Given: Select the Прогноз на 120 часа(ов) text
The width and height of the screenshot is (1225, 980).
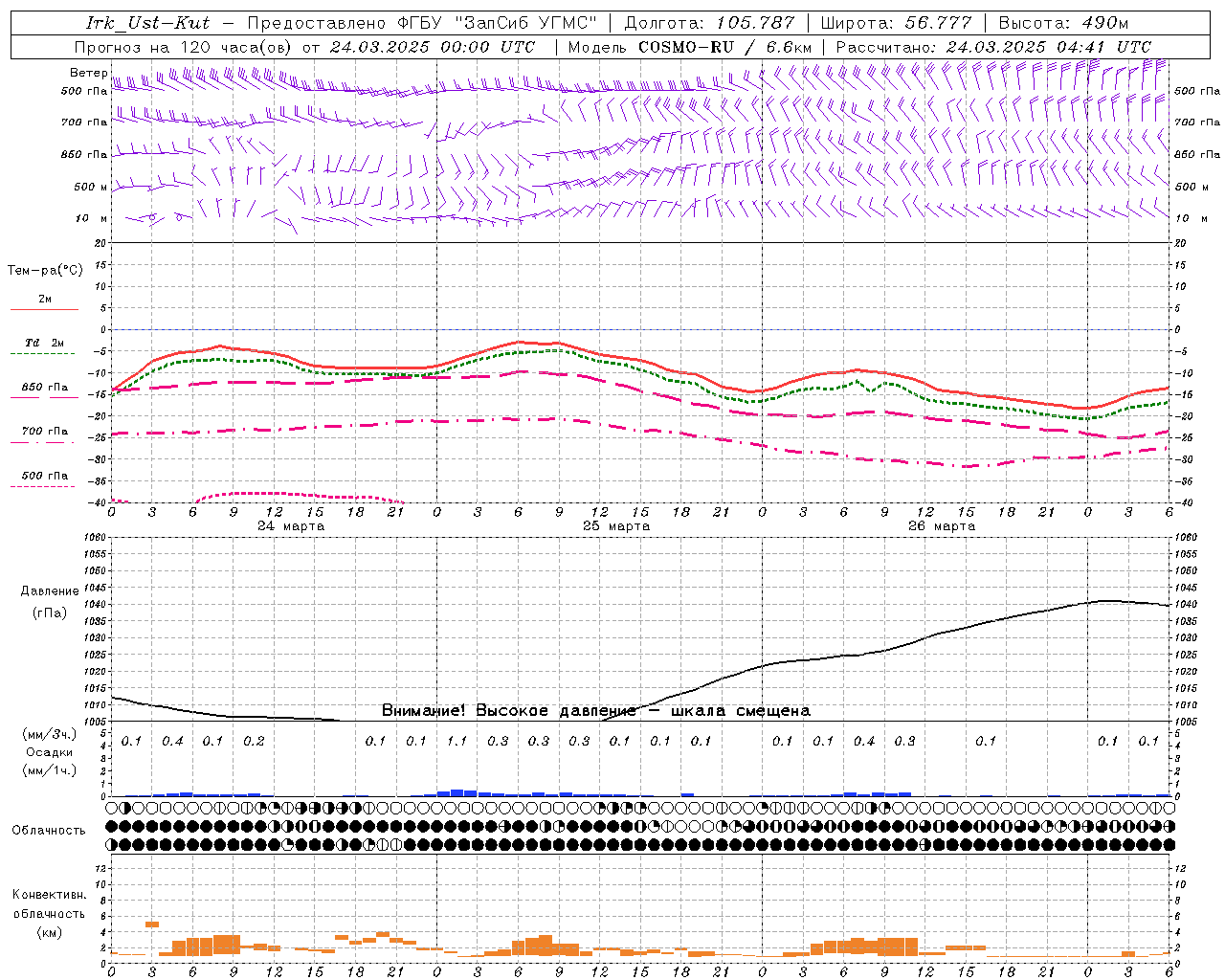Looking at the screenshot, I should [183, 47].
